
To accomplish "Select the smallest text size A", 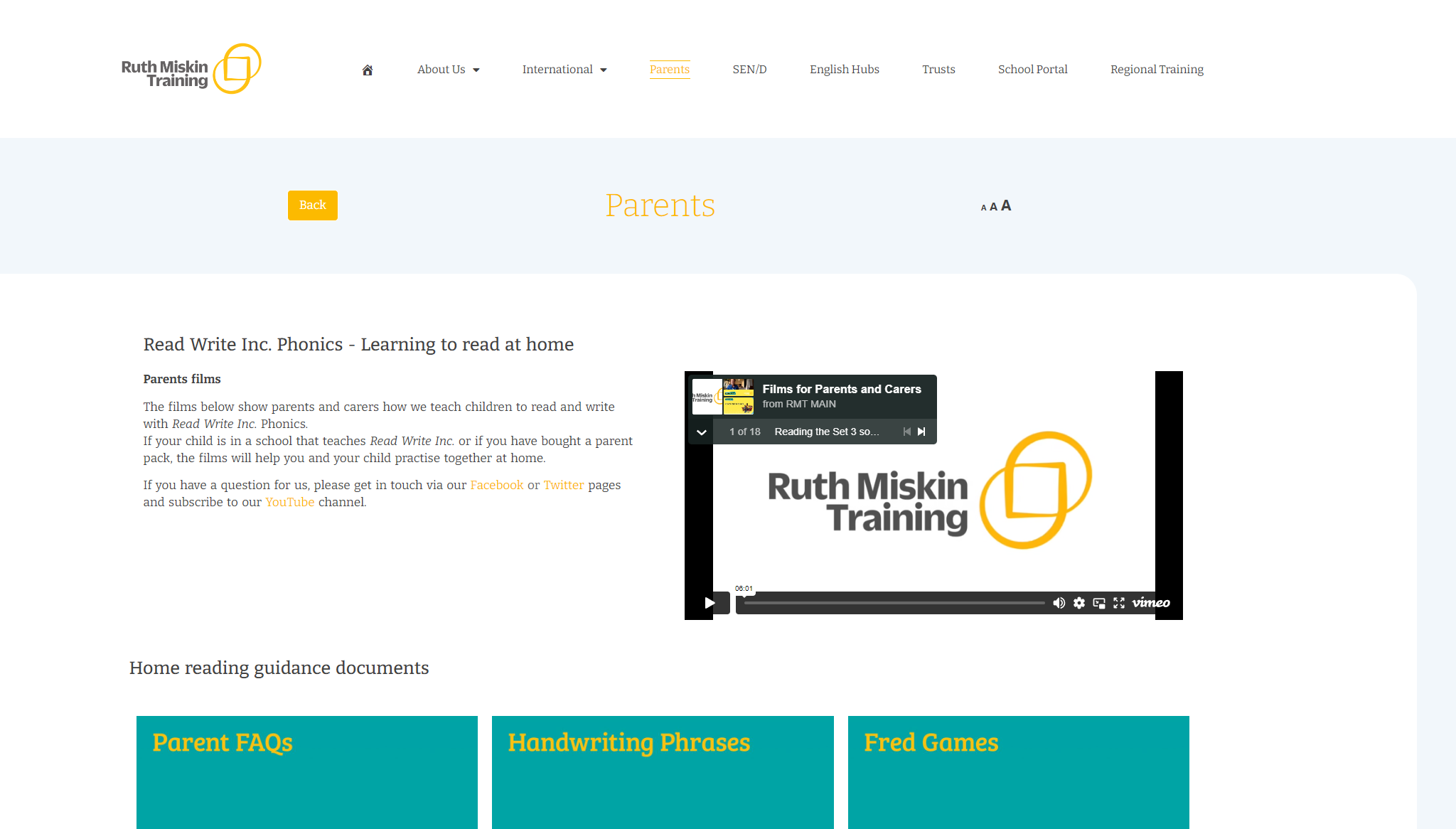I will pos(983,208).
